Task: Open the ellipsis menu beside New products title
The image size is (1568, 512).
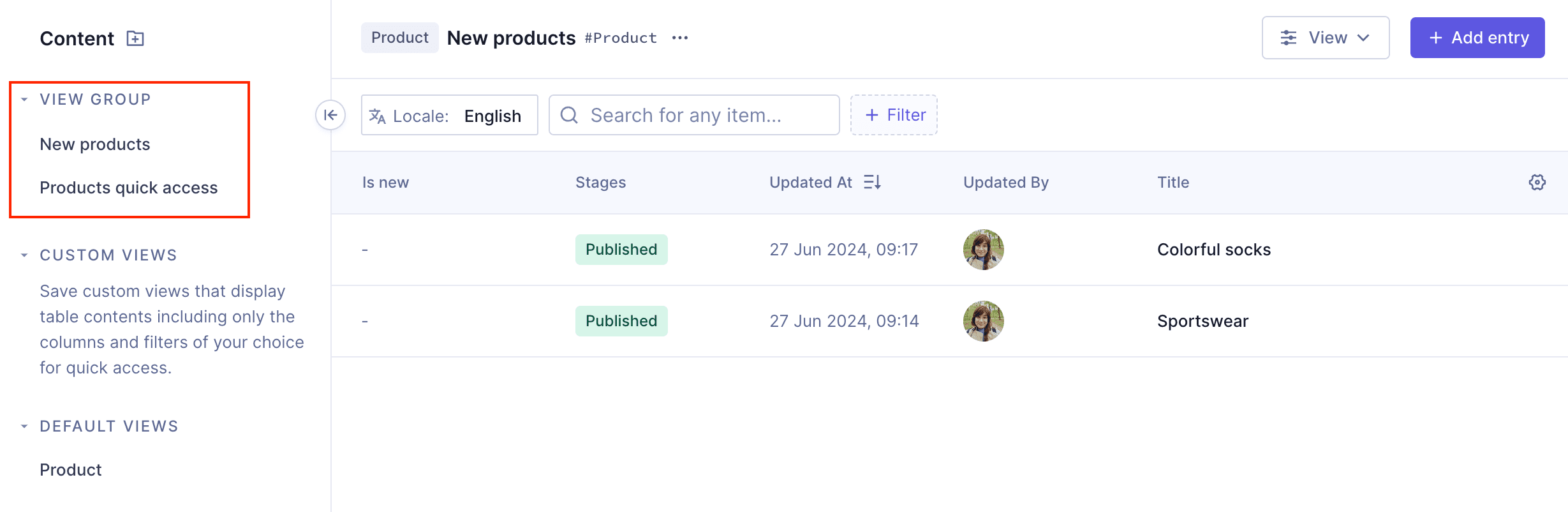Action: [x=679, y=38]
